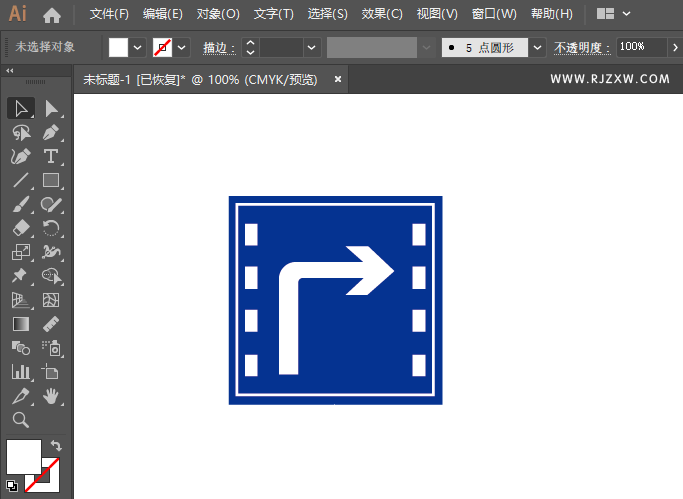Image resolution: width=683 pixels, height=499 pixels.
Task: Pick the Rectangle tool
Action: coord(51,181)
